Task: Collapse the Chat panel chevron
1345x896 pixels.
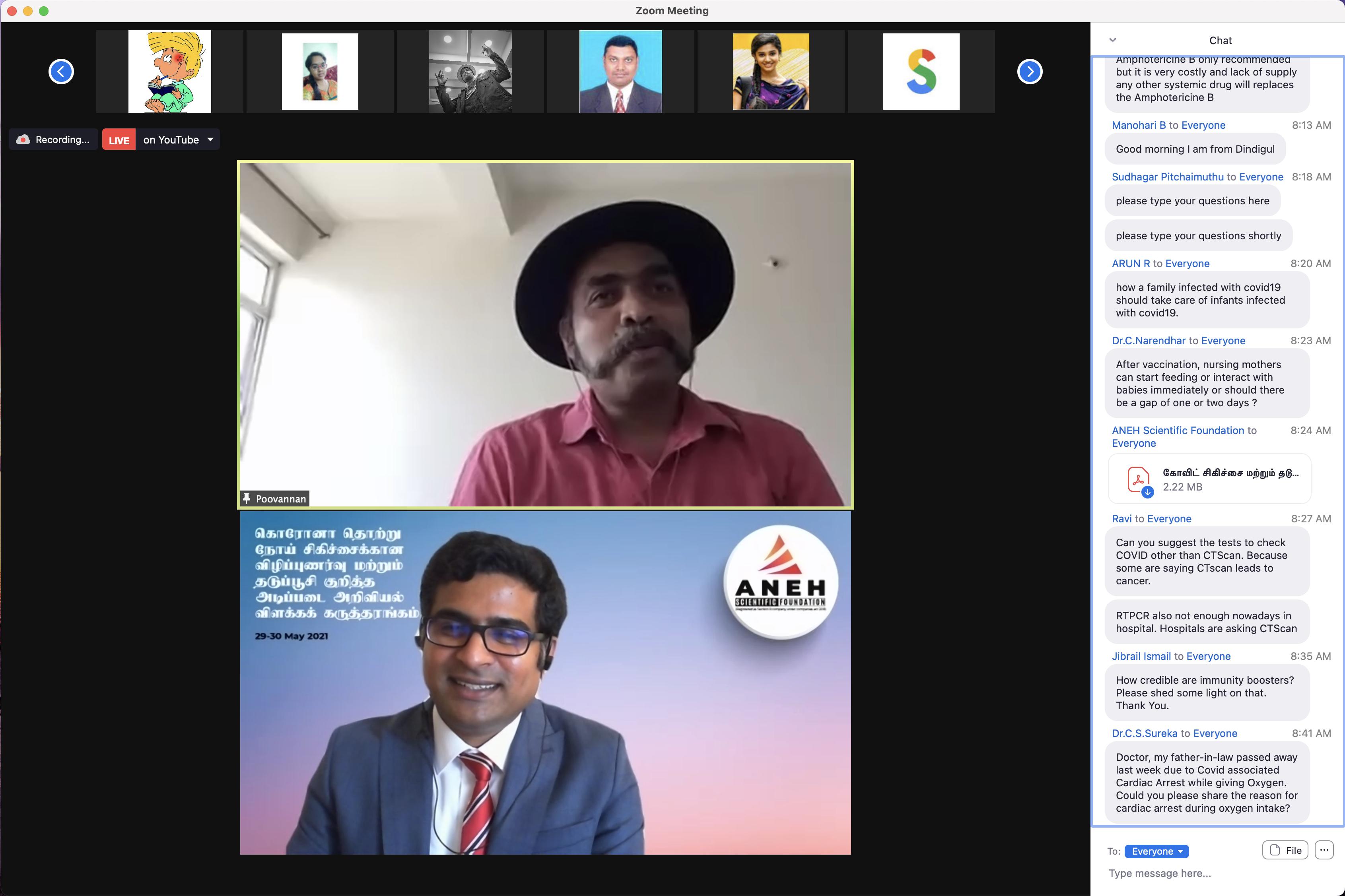Action: (1112, 40)
